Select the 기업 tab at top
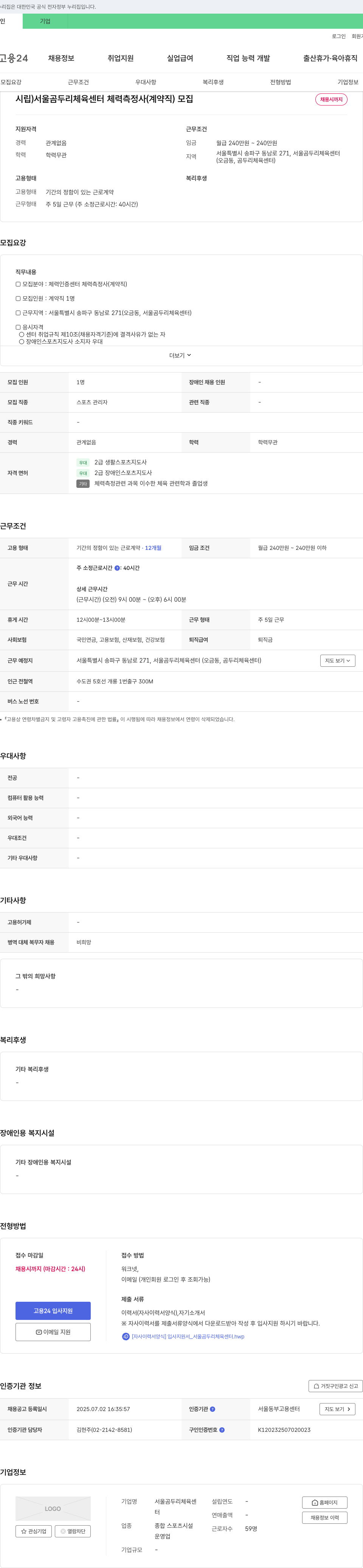363x1568 pixels. [45, 21]
